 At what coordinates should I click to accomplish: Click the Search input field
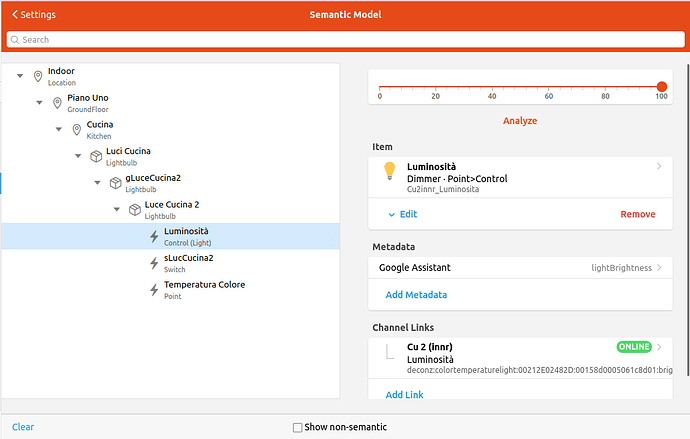(345, 40)
